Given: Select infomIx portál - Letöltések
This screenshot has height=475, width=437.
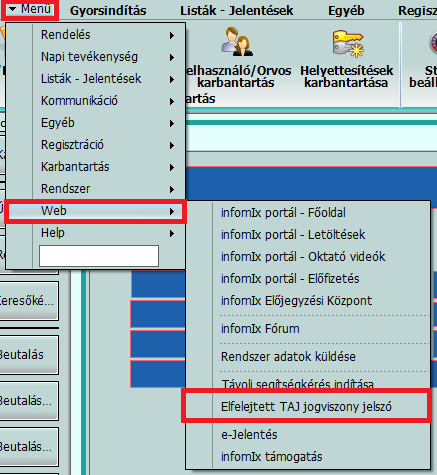Looking at the screenshot, I should (293, 235).
